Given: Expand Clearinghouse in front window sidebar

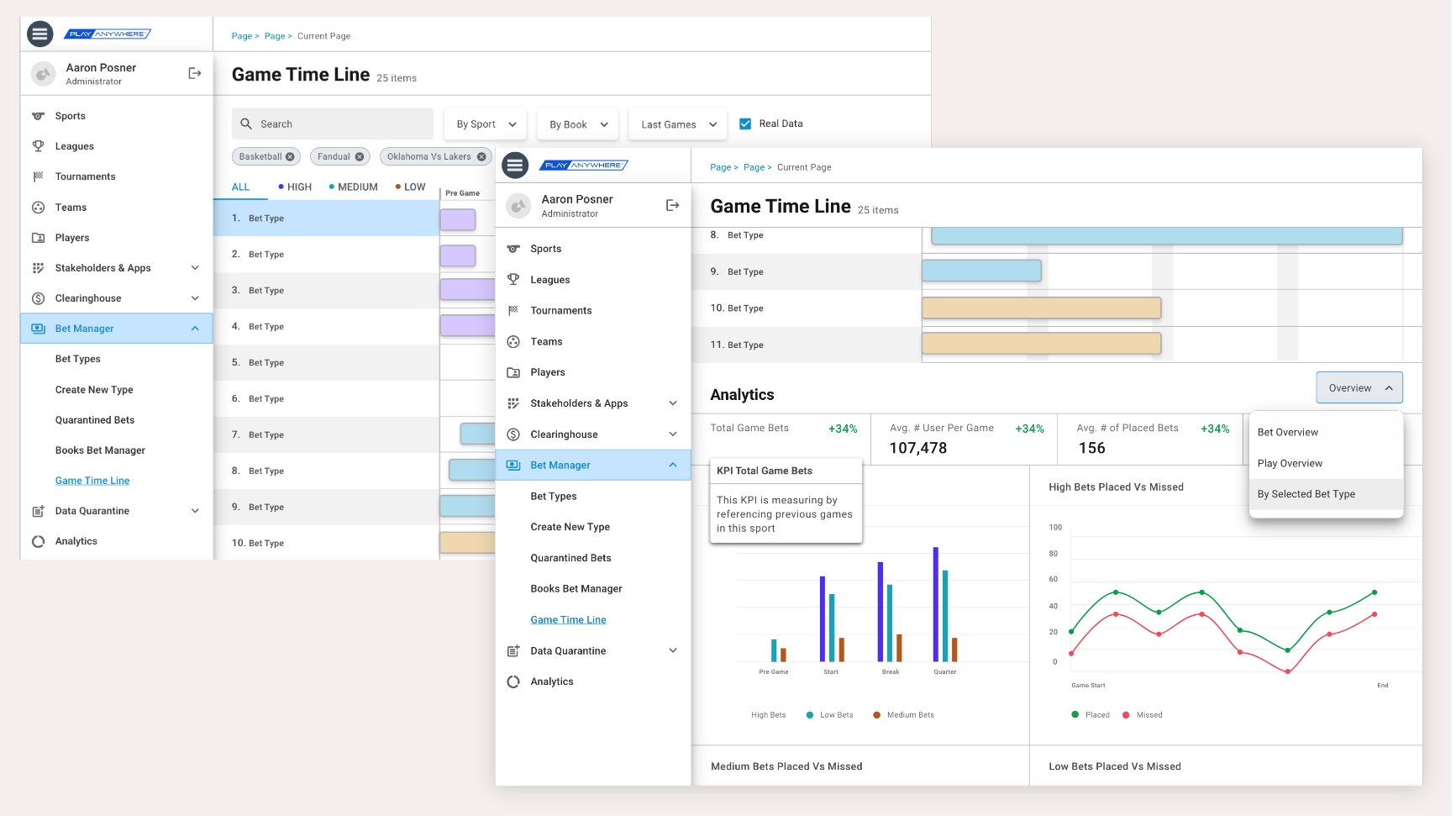Looking at the screenshot, I should [x=673, y=435].
